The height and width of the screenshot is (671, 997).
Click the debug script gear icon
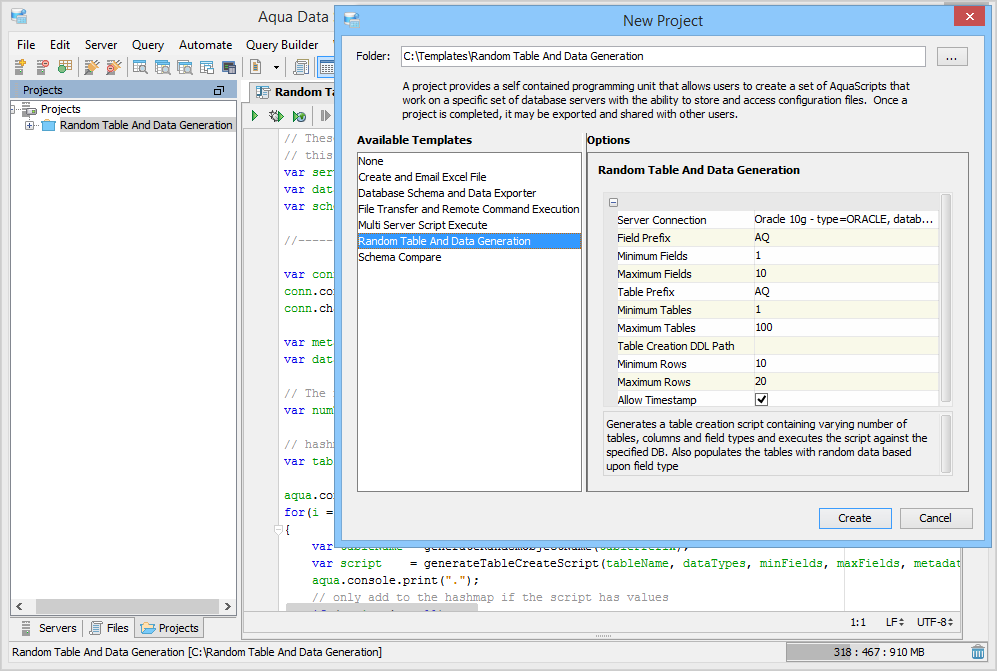(276, 116)
